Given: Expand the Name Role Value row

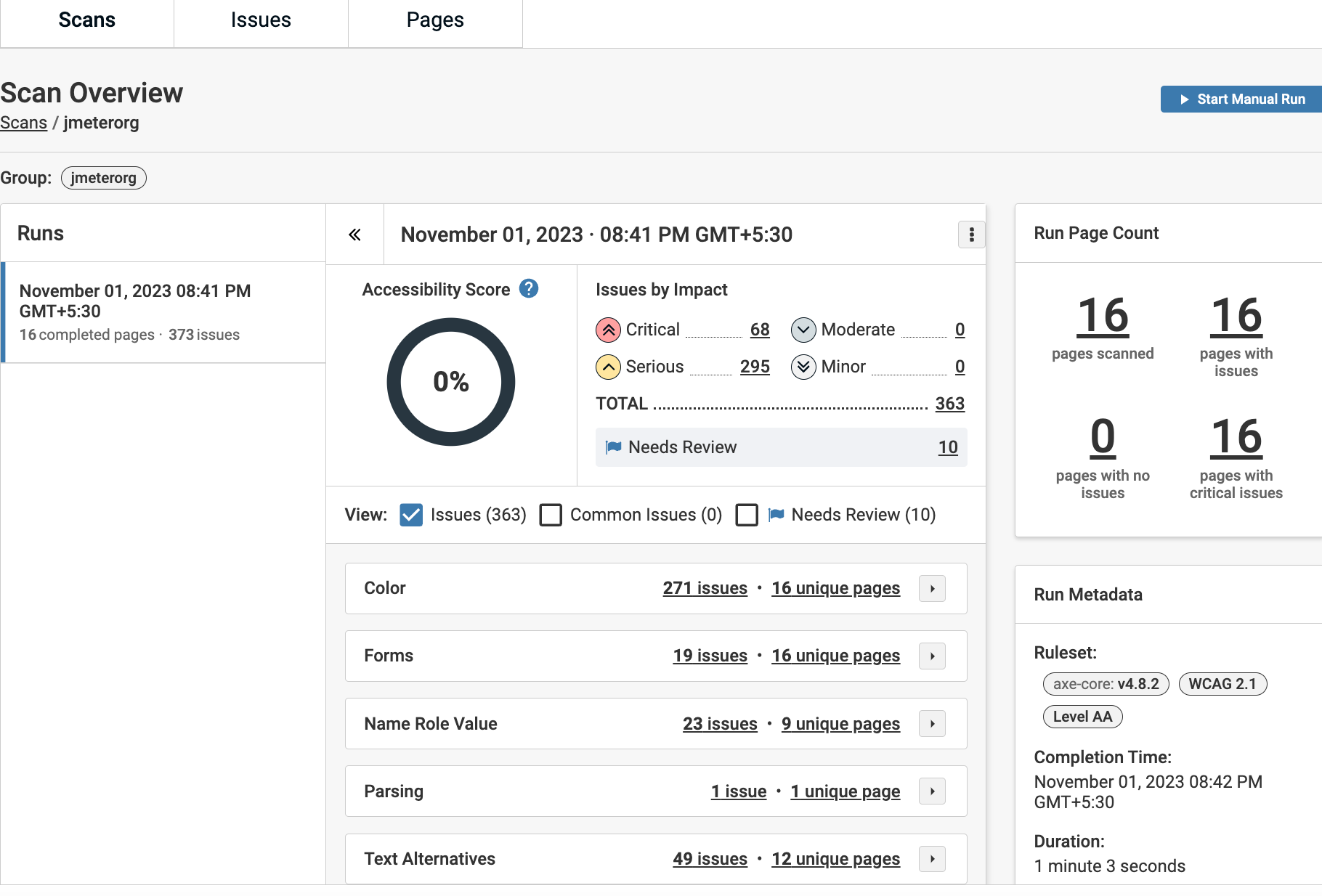Looking at the screenshot, I should [x=932, y=724].
